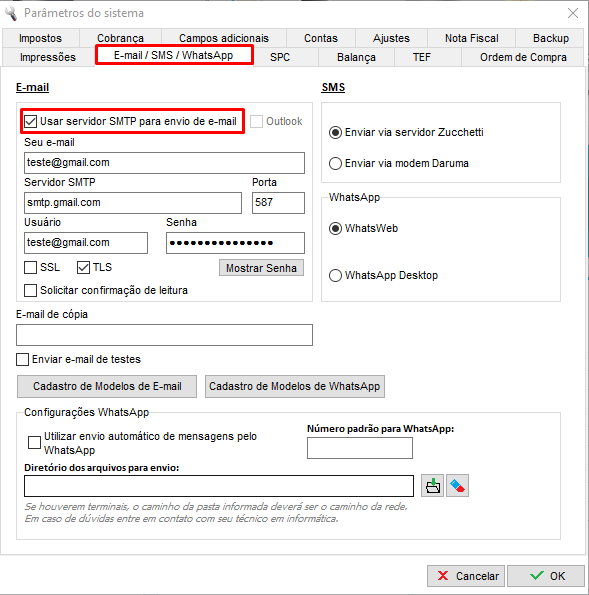The width and height of the screenshot is (589, 595).
Task: Click the Mostrar Senha button
Action: 261,268
